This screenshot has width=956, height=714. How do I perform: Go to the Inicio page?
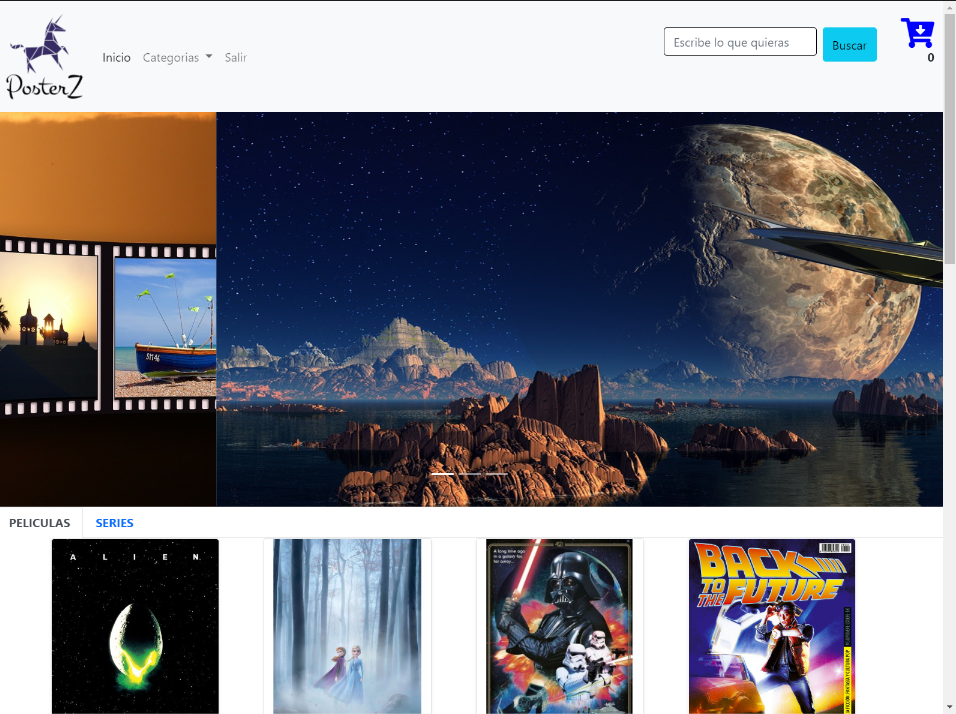116,58
